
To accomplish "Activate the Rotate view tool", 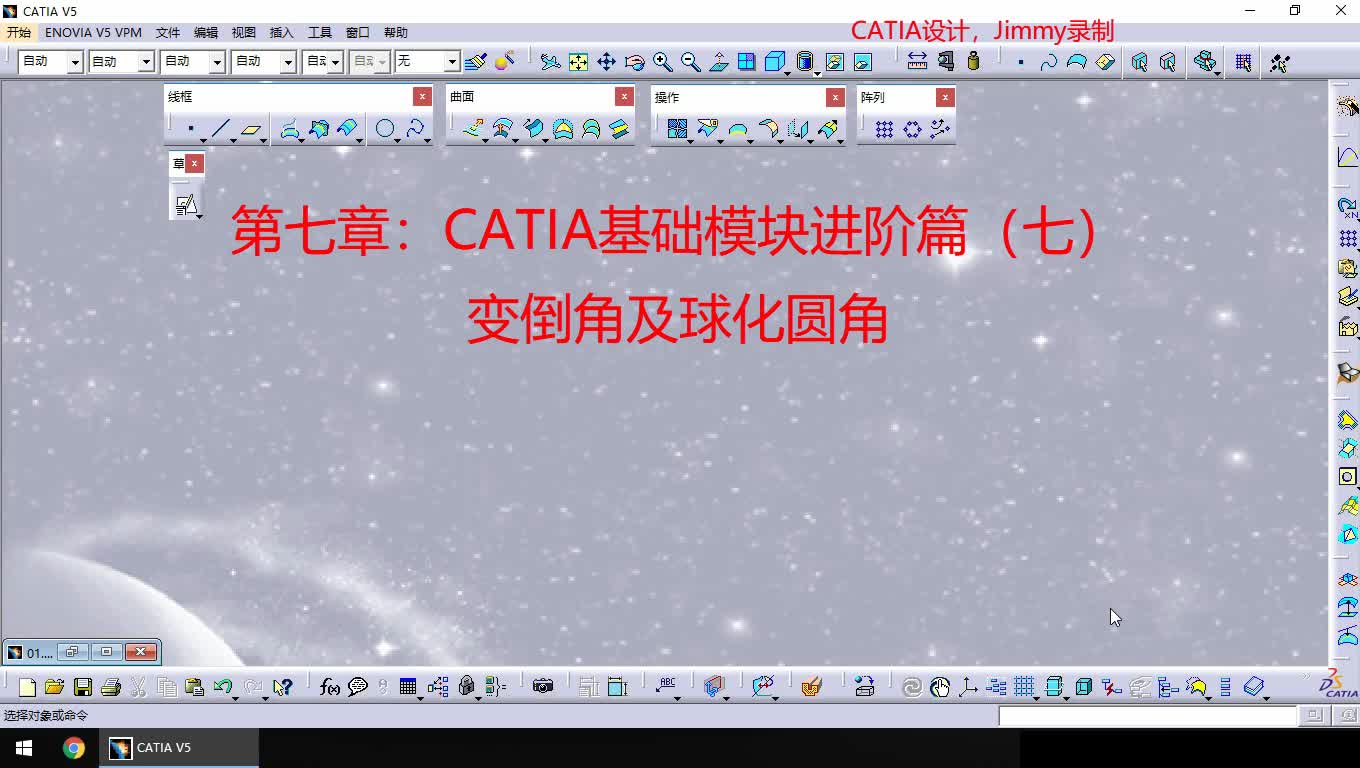I will [634, 62].
